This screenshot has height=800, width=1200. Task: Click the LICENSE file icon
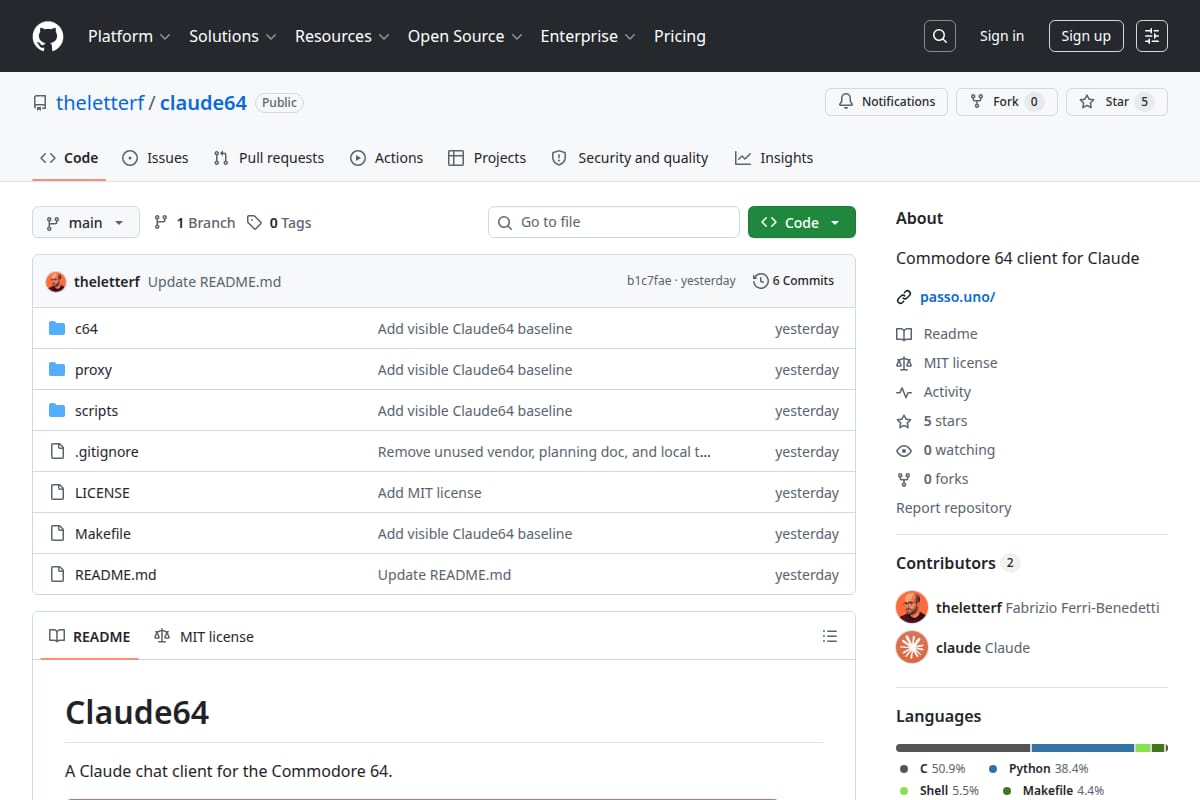[x=57, y=493]
